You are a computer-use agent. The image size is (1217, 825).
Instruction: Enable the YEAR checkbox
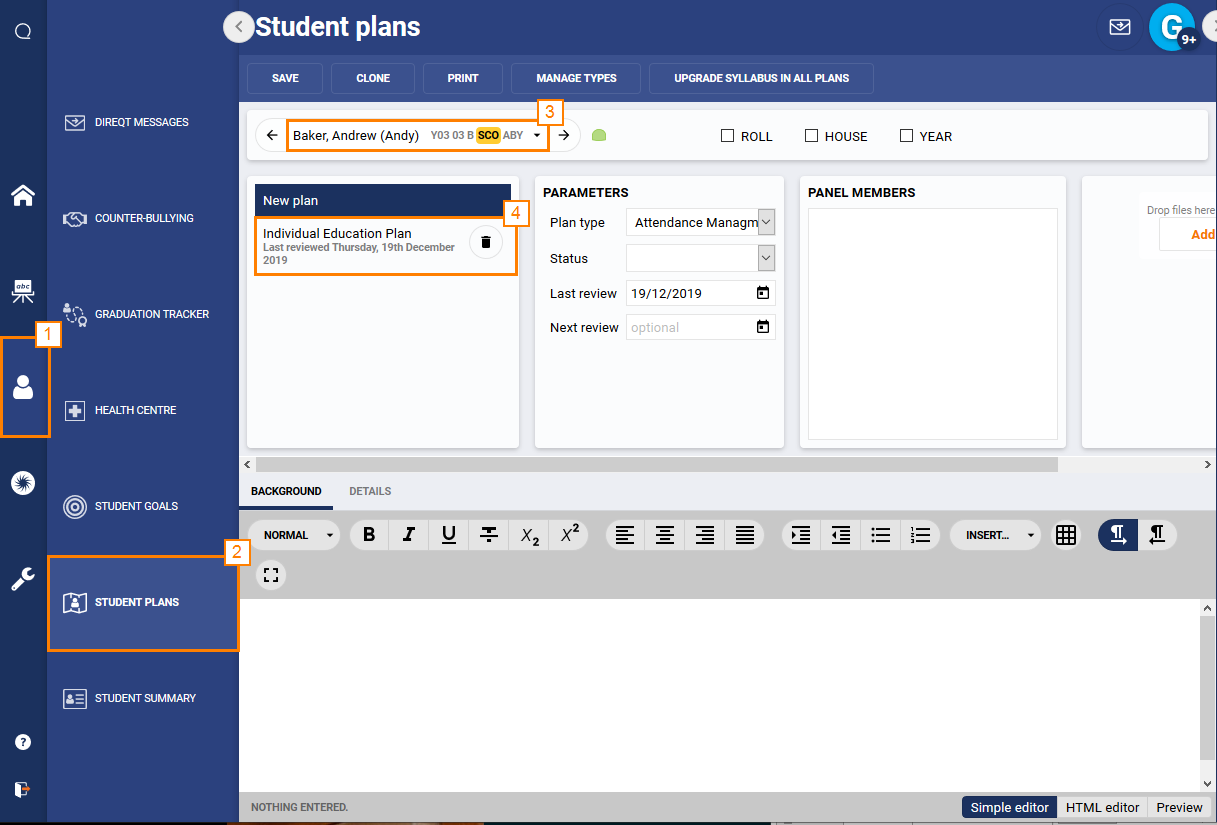906,136
